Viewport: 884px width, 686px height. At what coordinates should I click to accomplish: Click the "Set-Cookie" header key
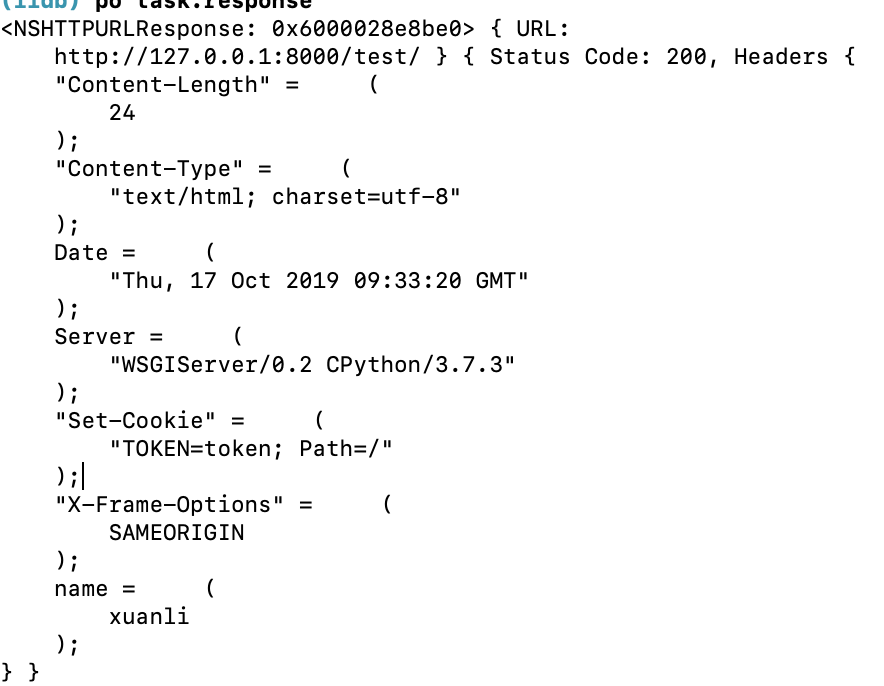click(135, 421)
